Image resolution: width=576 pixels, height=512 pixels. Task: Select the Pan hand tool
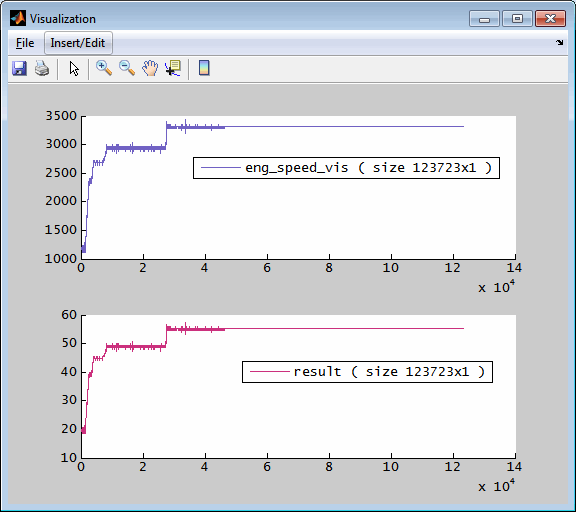pos(150,69)
